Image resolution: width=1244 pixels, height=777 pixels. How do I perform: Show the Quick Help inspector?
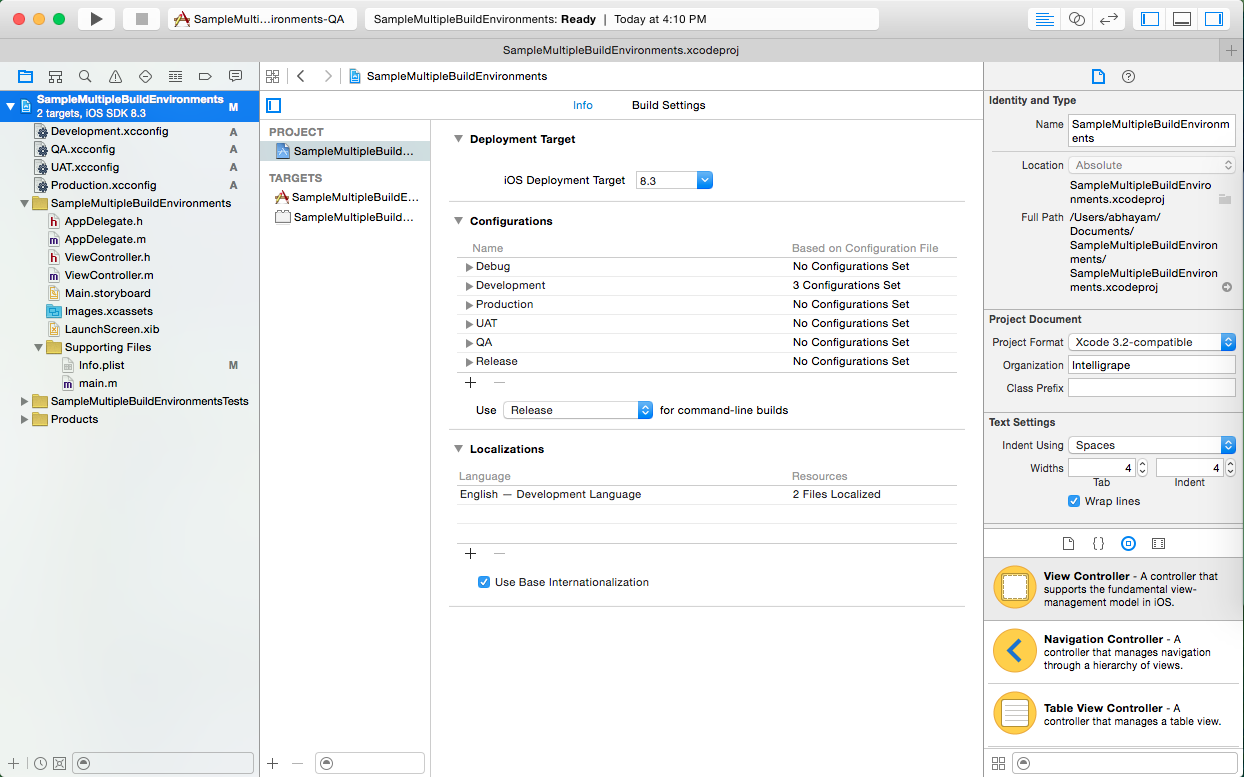pyautogui.click(x=1128, y=77)
